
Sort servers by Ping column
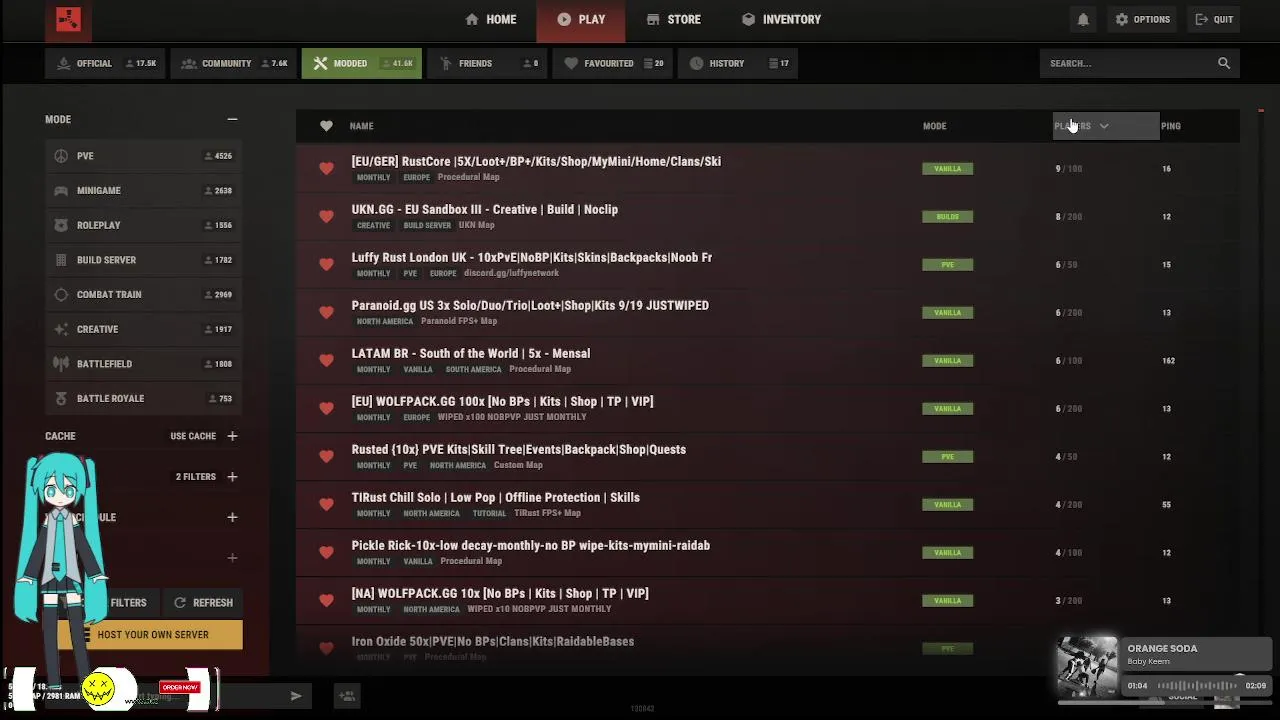pos(1171,126)
